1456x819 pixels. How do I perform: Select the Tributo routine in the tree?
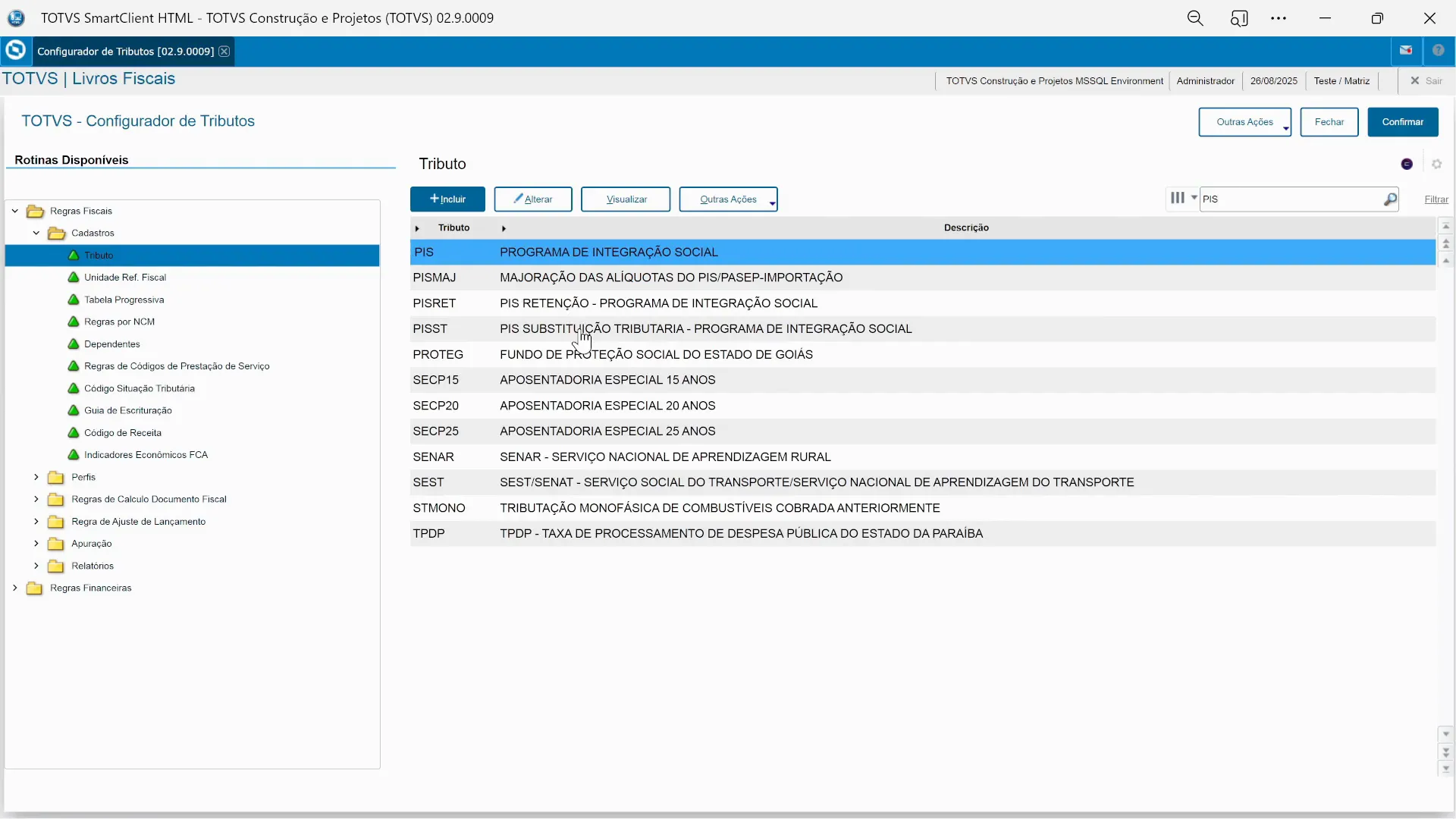tap(99, 256)
